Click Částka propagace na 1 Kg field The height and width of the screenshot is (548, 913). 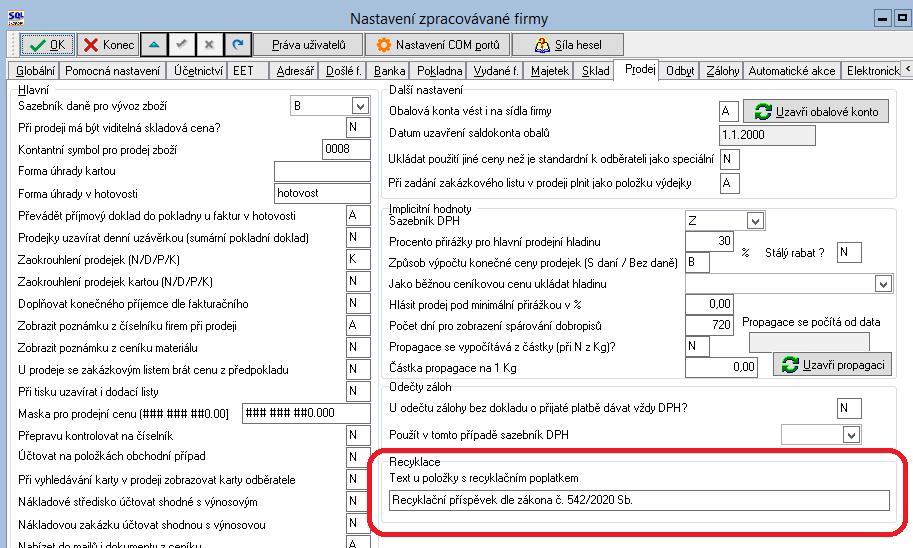[721, 367]
